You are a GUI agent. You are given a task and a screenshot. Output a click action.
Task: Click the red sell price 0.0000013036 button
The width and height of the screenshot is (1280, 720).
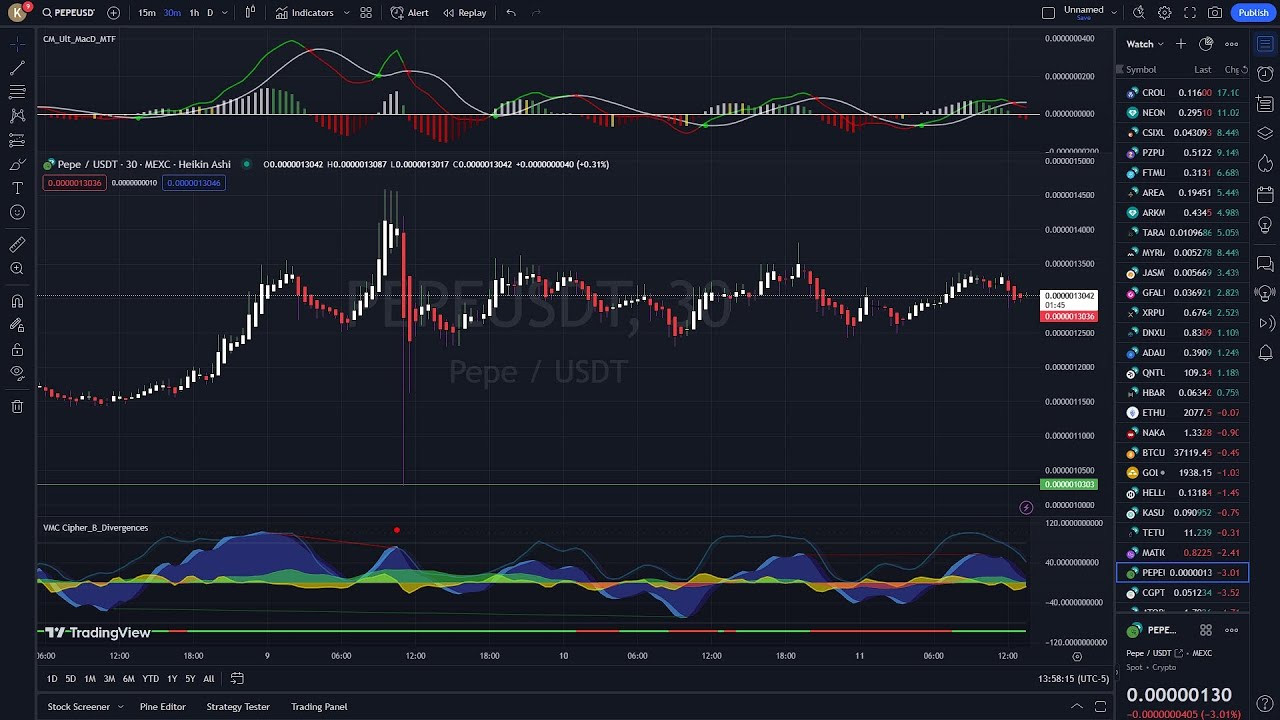pyautogui.click(x=75, y=183)
